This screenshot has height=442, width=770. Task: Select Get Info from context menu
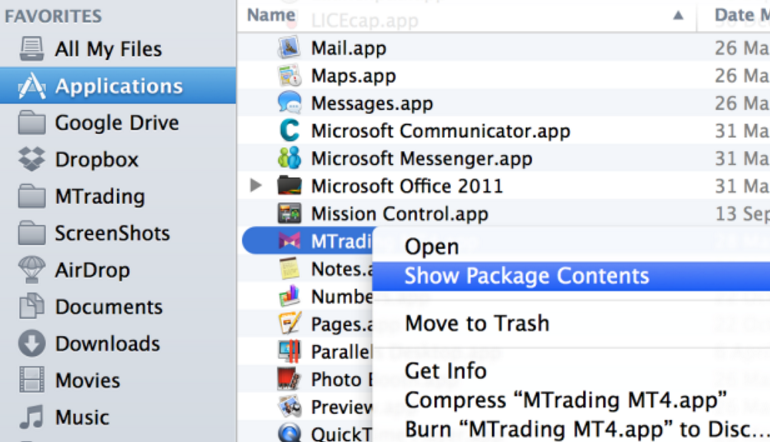[x=445, y=371]
